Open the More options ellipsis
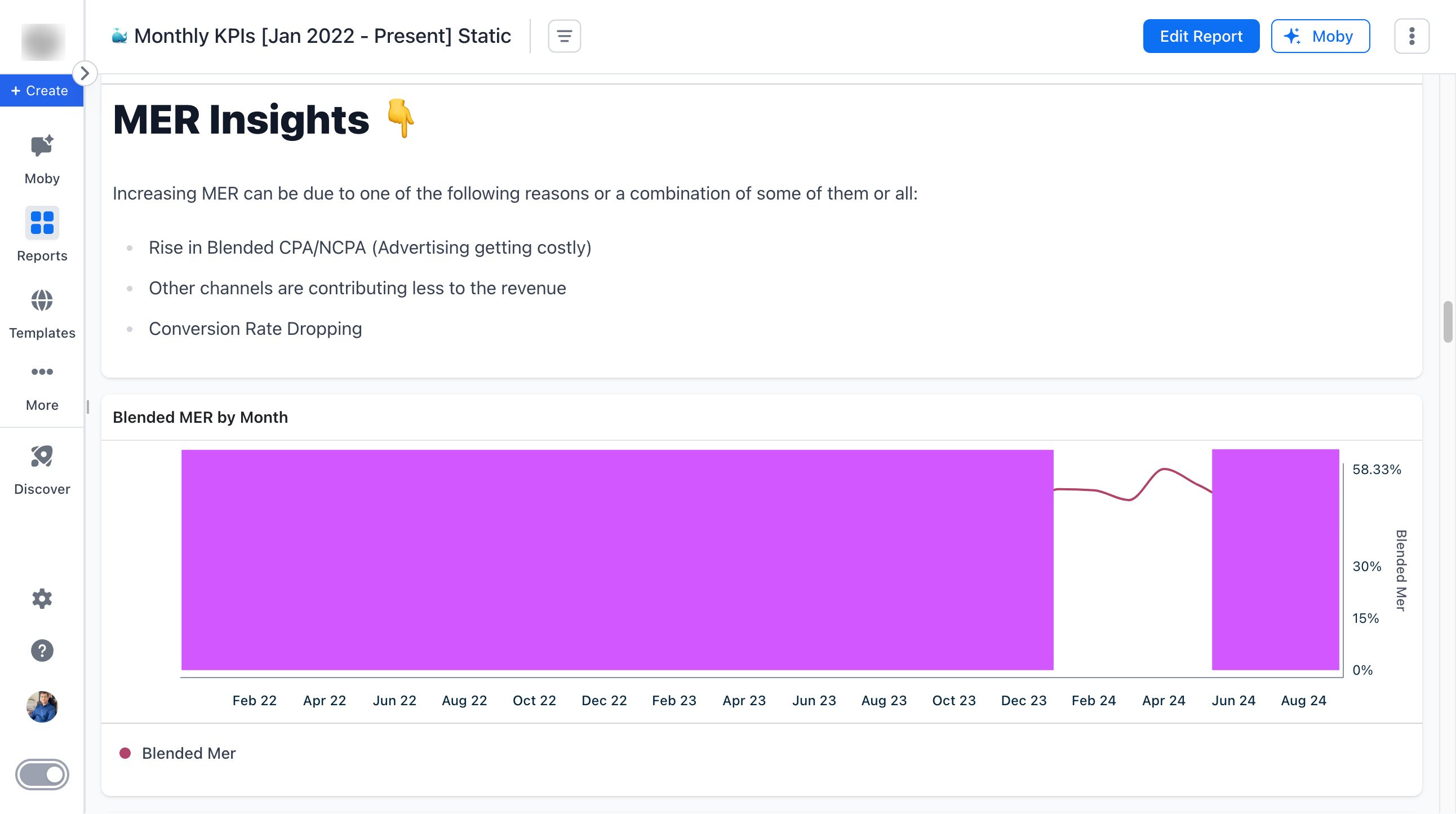The image size is (1456, 814). point(42,372)
